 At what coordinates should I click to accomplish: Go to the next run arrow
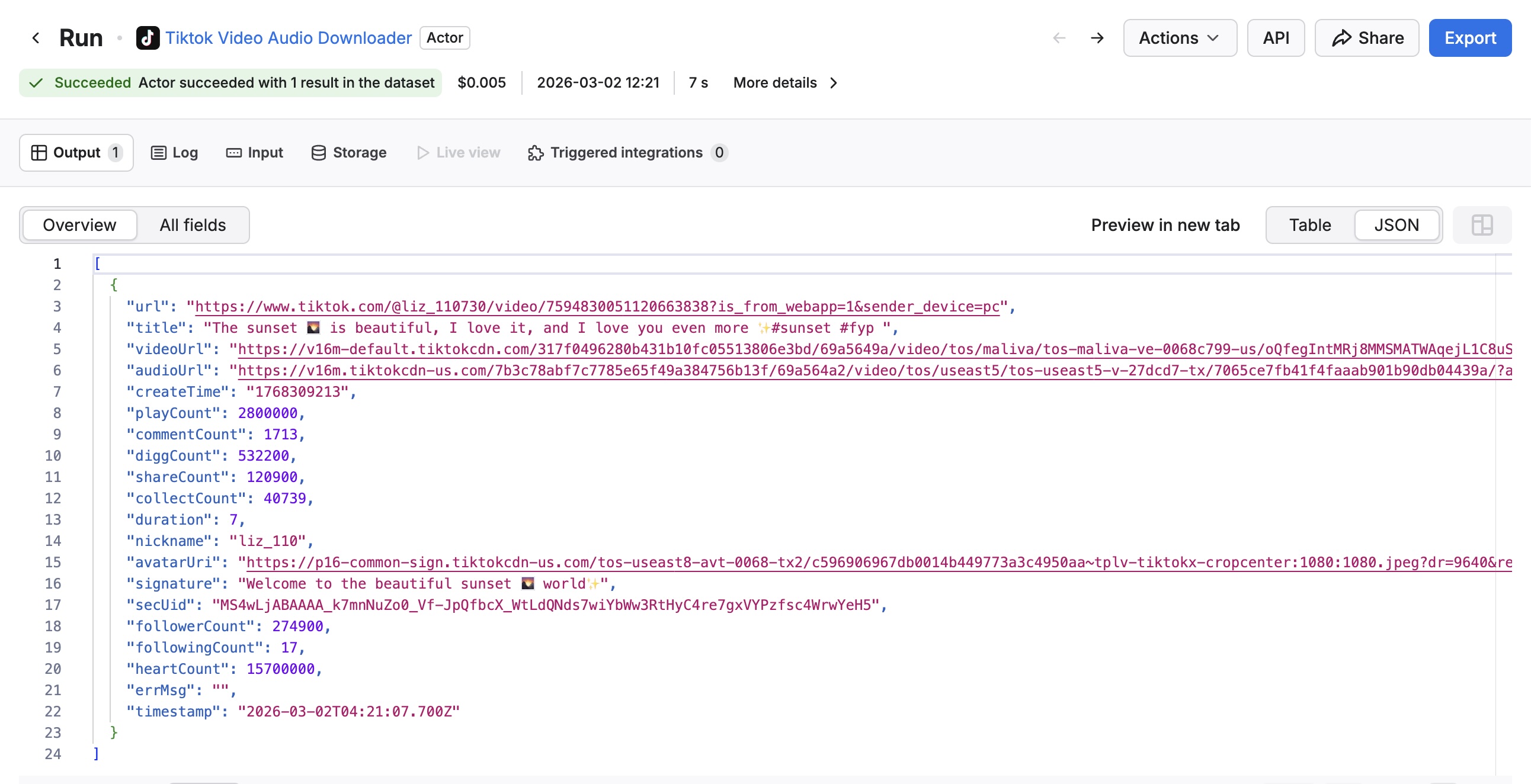click(1097, 38)
